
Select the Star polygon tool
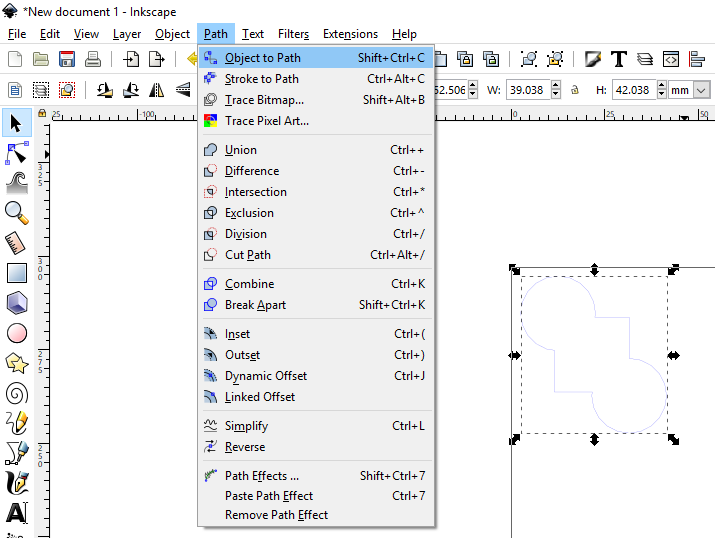pyautogui.click(x=16, y=363)
